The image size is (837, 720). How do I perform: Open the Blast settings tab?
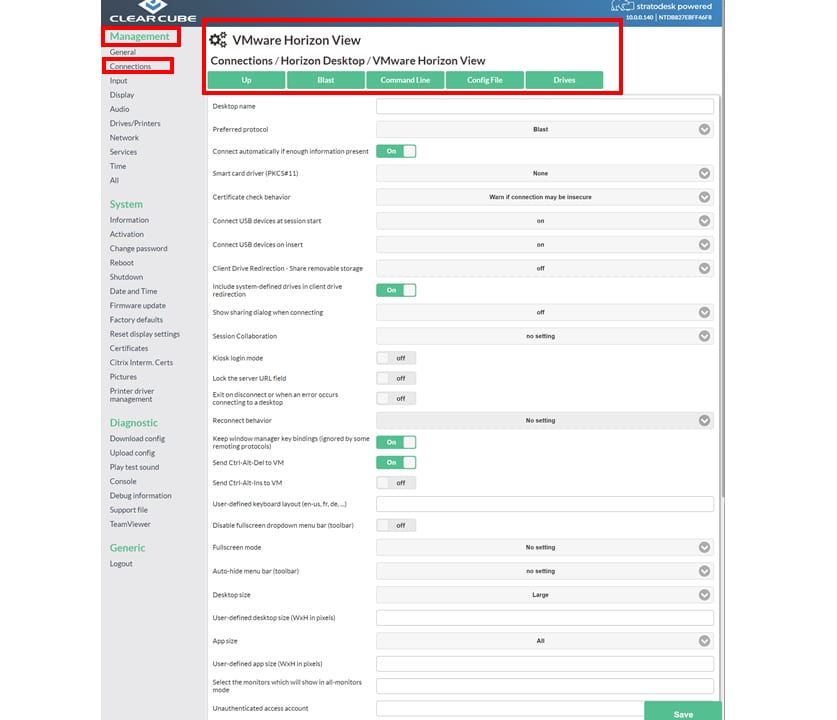pyautogui.click(x=326, y=80)
